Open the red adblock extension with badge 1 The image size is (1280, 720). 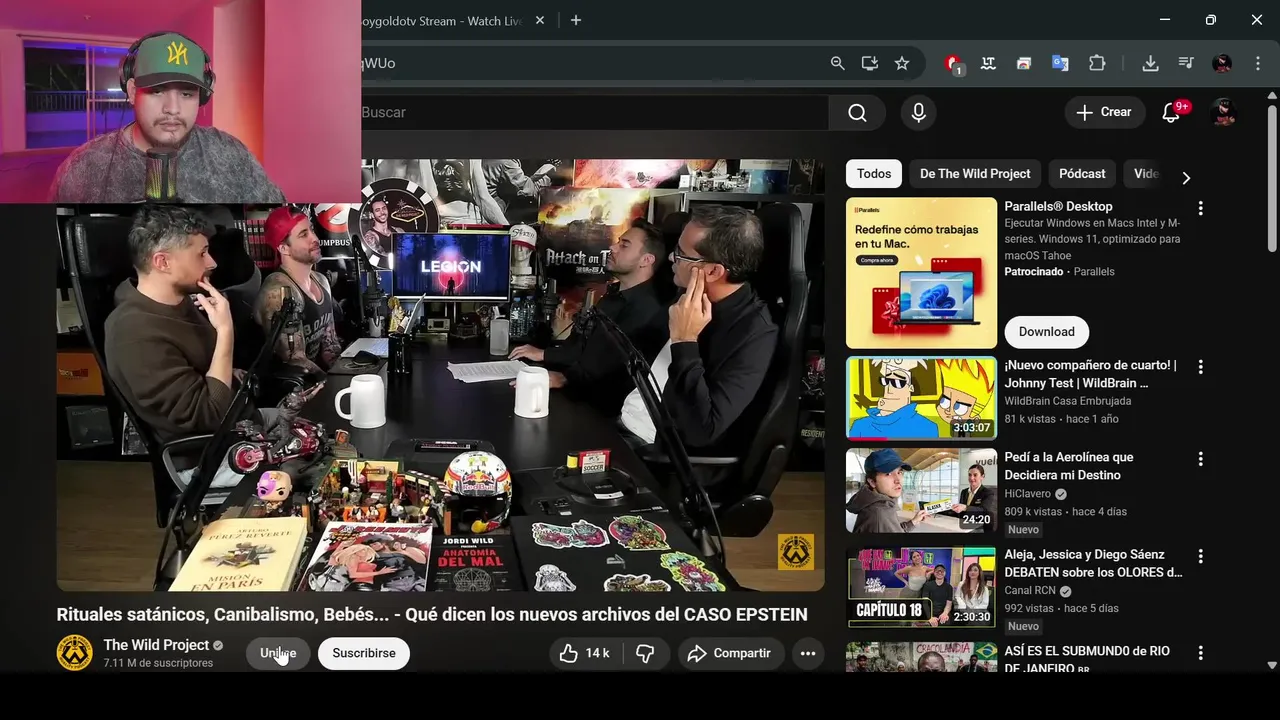tap(953, 64)
